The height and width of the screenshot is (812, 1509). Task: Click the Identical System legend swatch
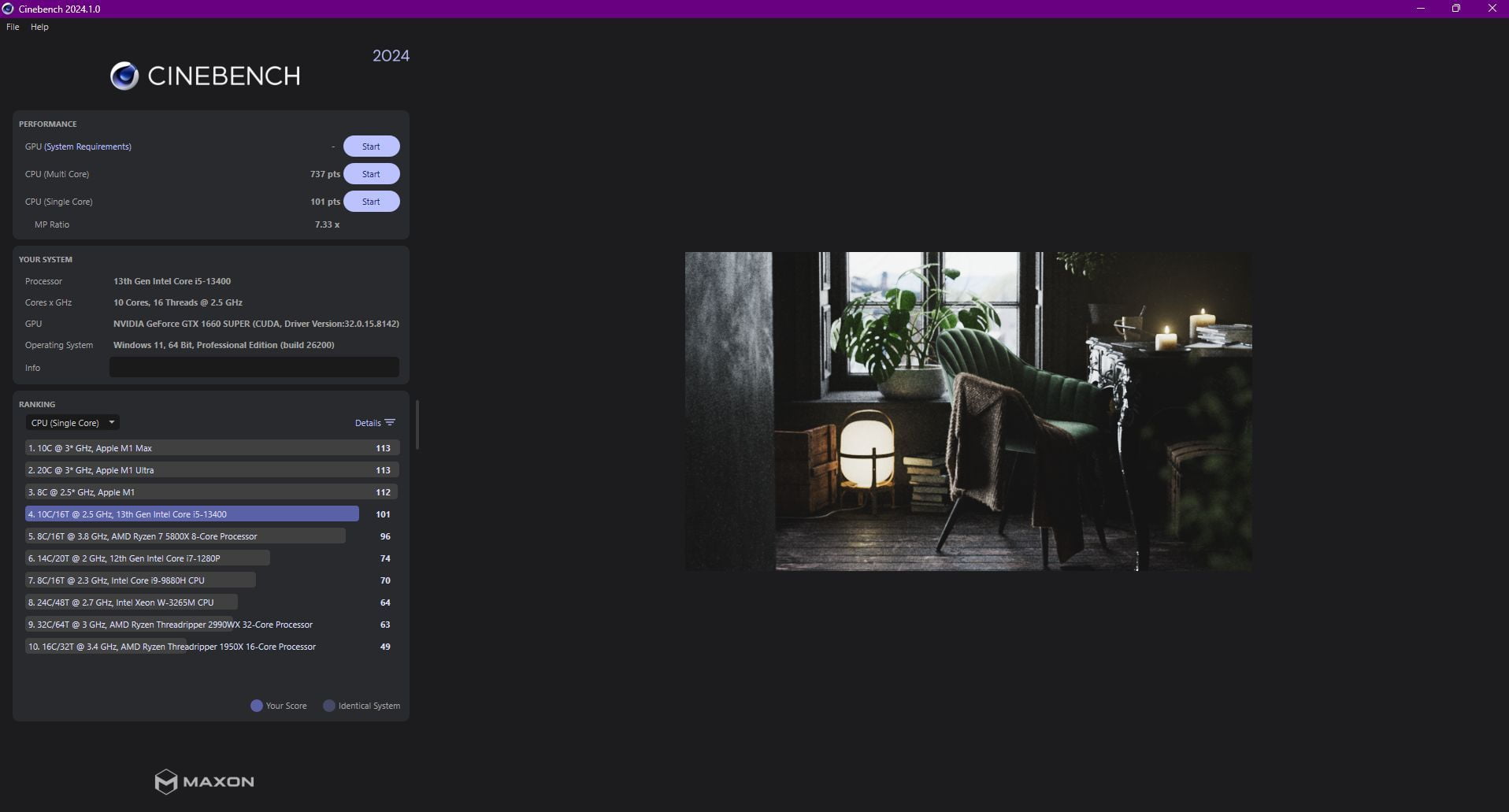coord(329,706)
